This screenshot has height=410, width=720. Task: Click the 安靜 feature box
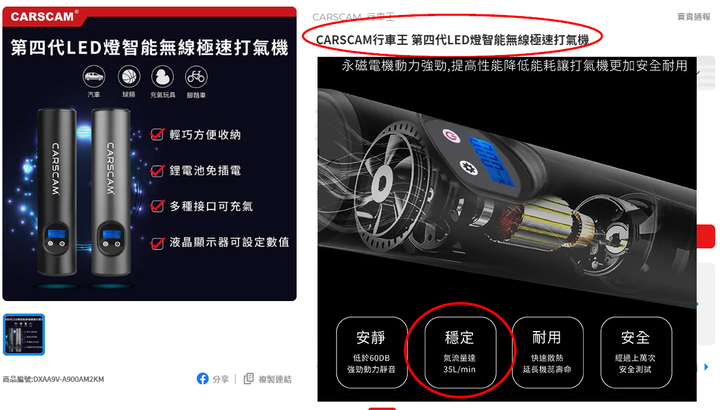371,352
